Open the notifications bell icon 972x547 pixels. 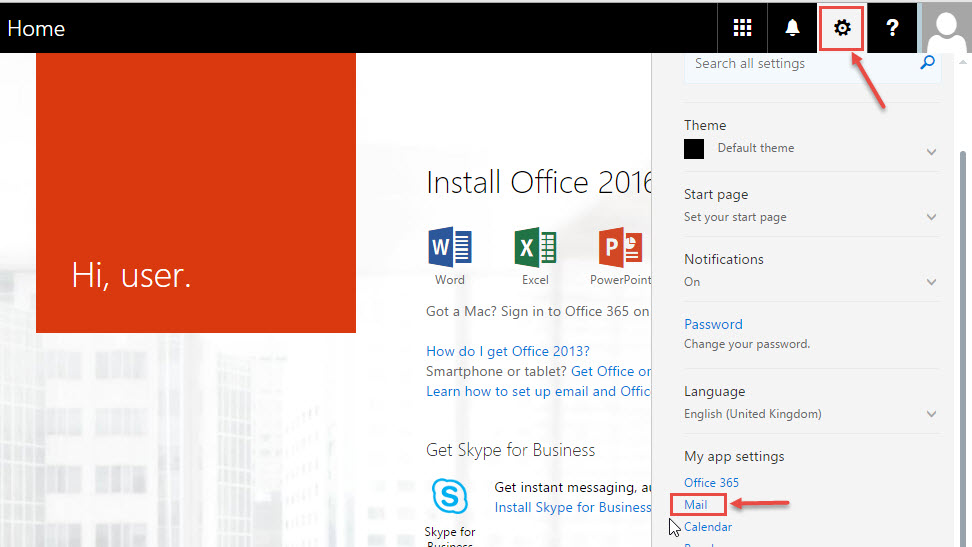[792, 28]
